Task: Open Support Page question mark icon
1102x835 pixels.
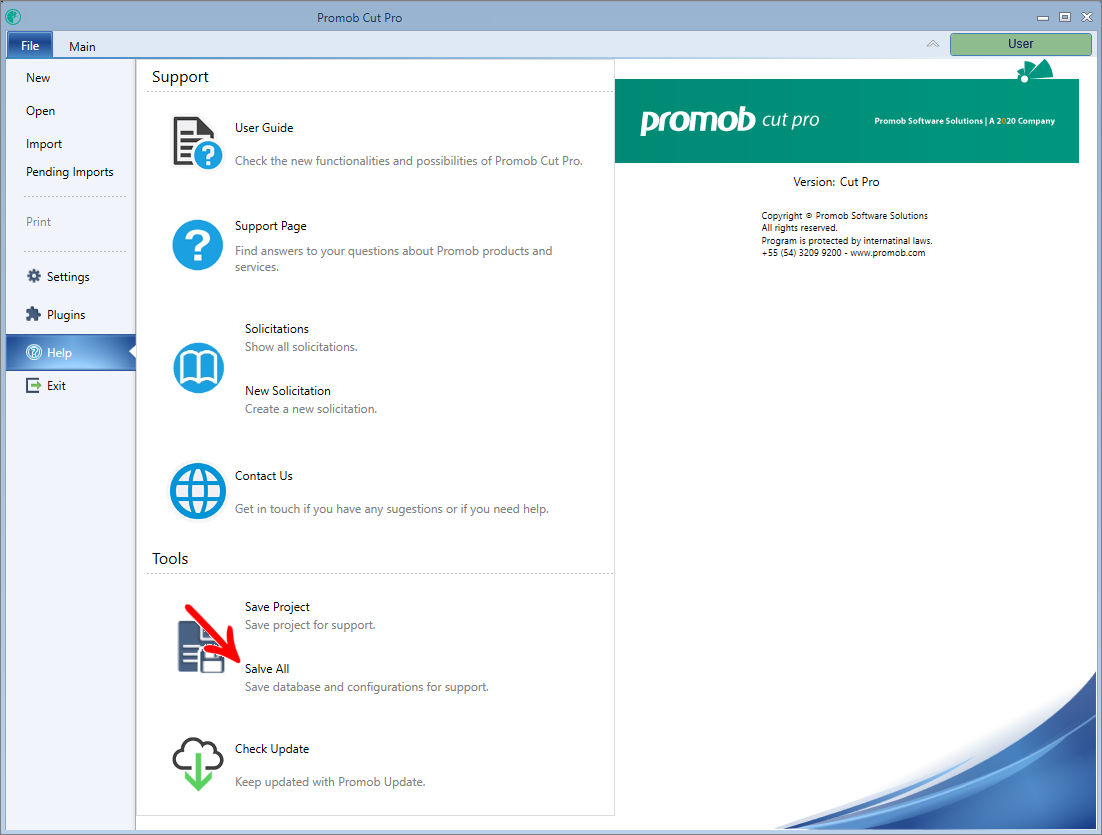Action: (x=197, y=245)
